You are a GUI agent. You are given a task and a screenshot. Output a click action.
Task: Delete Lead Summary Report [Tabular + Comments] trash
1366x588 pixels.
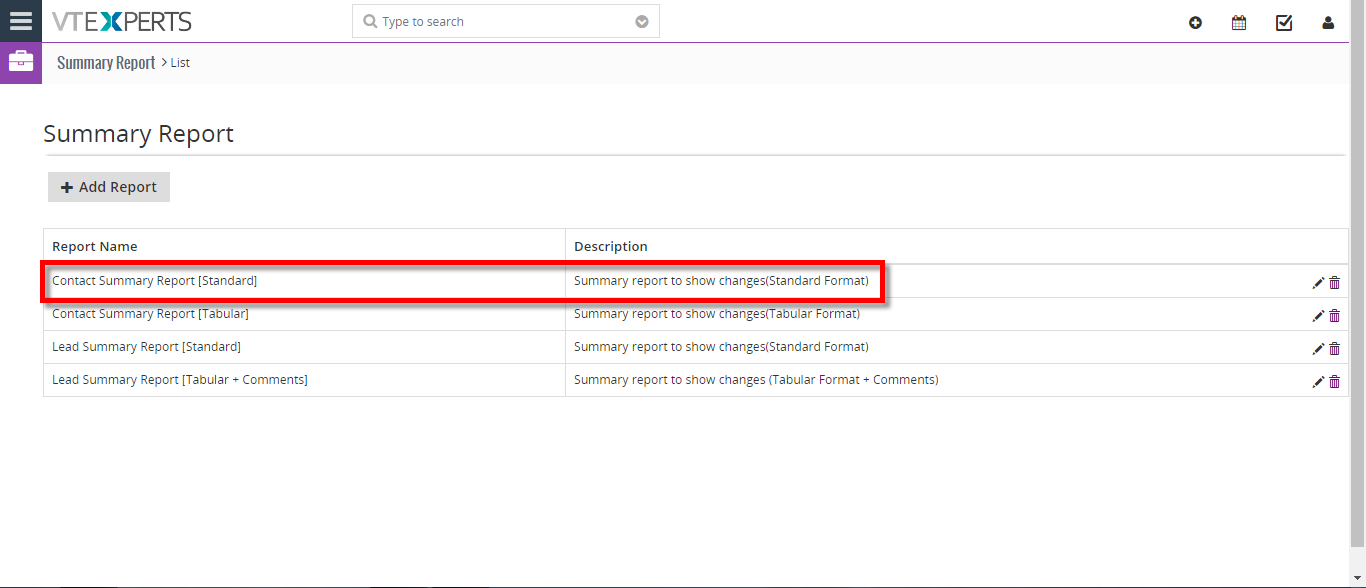[x=1334, y=382]
